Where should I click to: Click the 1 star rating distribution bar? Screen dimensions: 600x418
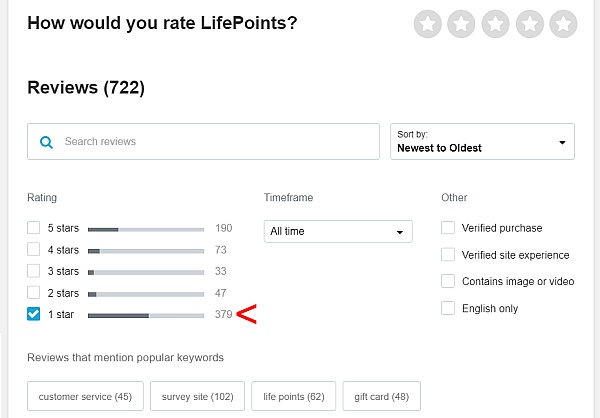146,315
